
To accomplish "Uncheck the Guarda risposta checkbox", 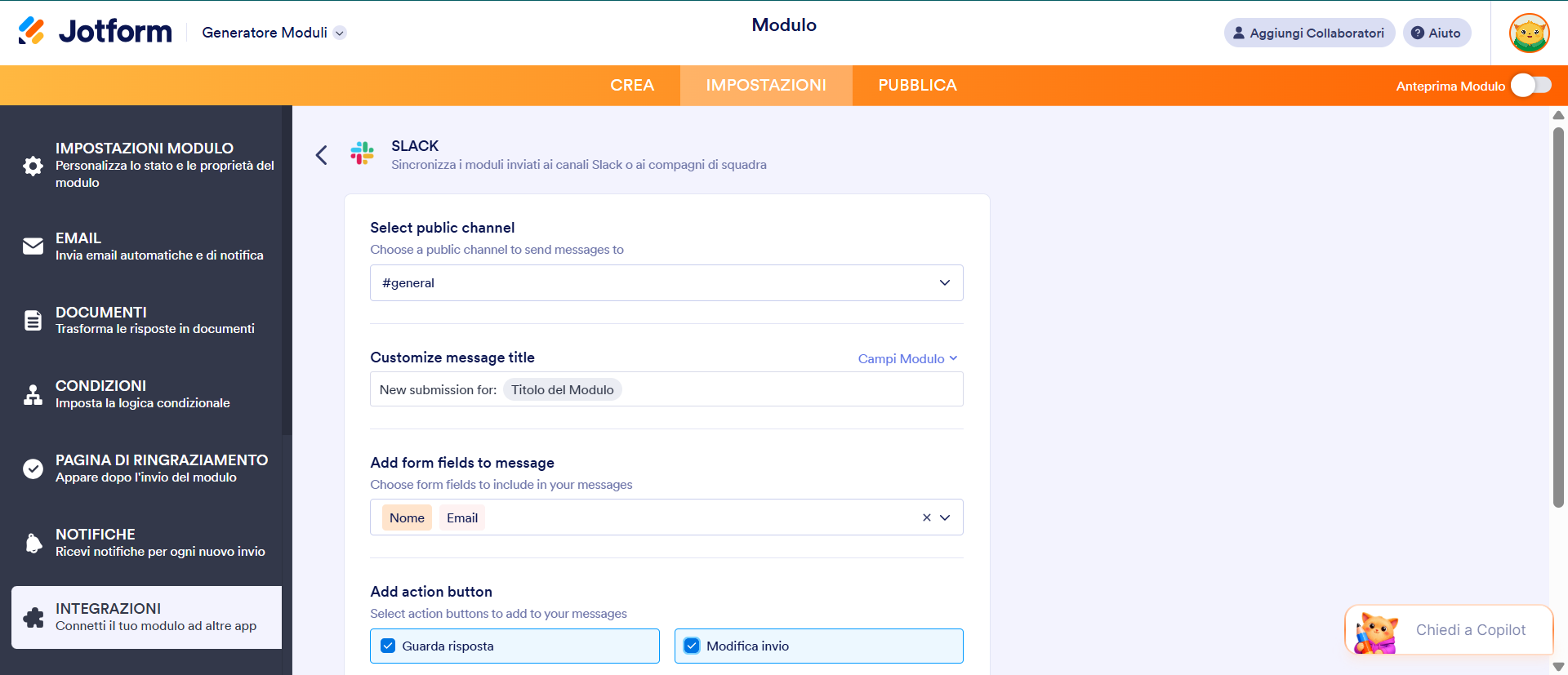I will click(388, 646).
